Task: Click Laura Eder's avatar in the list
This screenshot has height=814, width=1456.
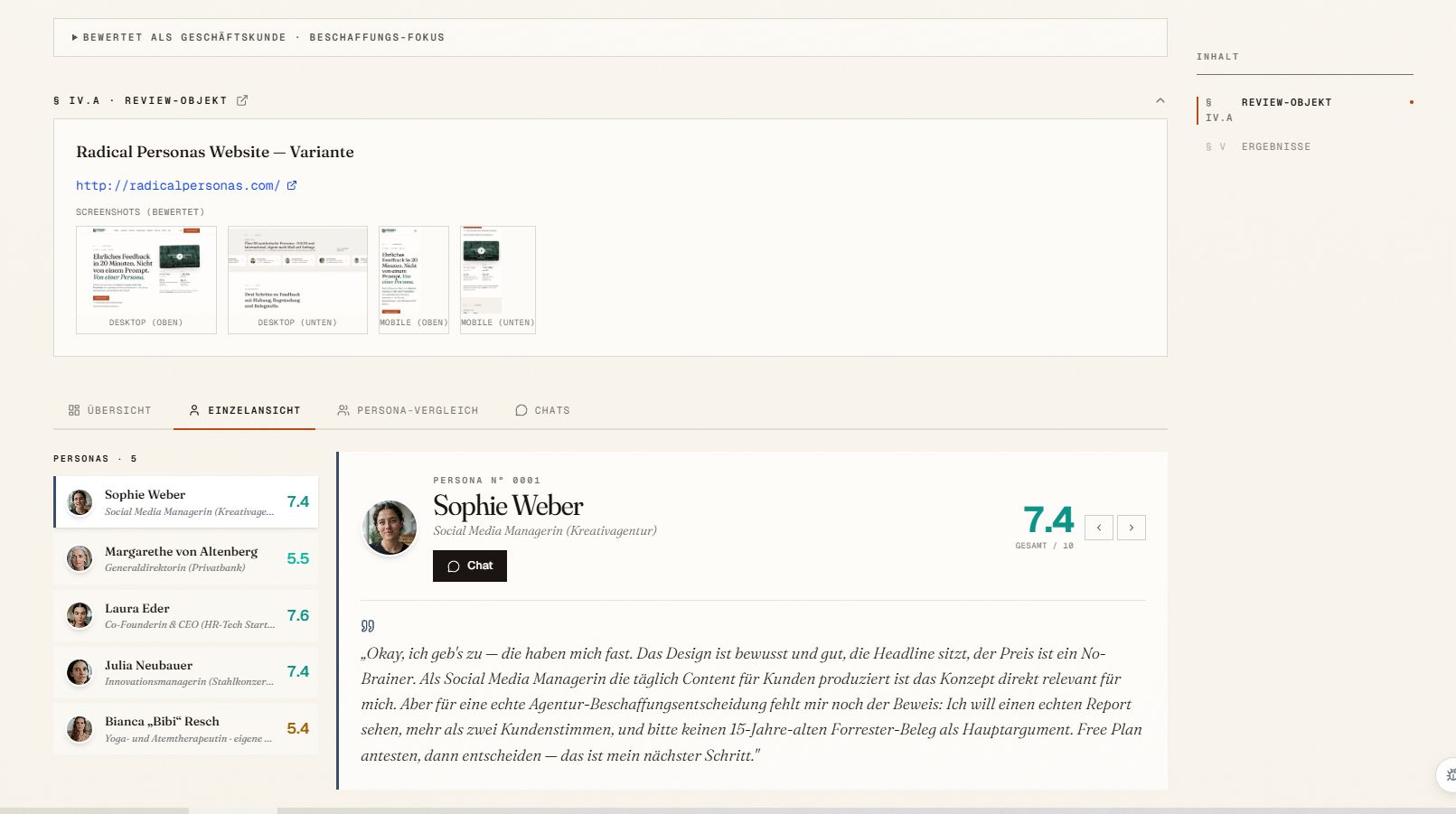Action: [80, 615]
